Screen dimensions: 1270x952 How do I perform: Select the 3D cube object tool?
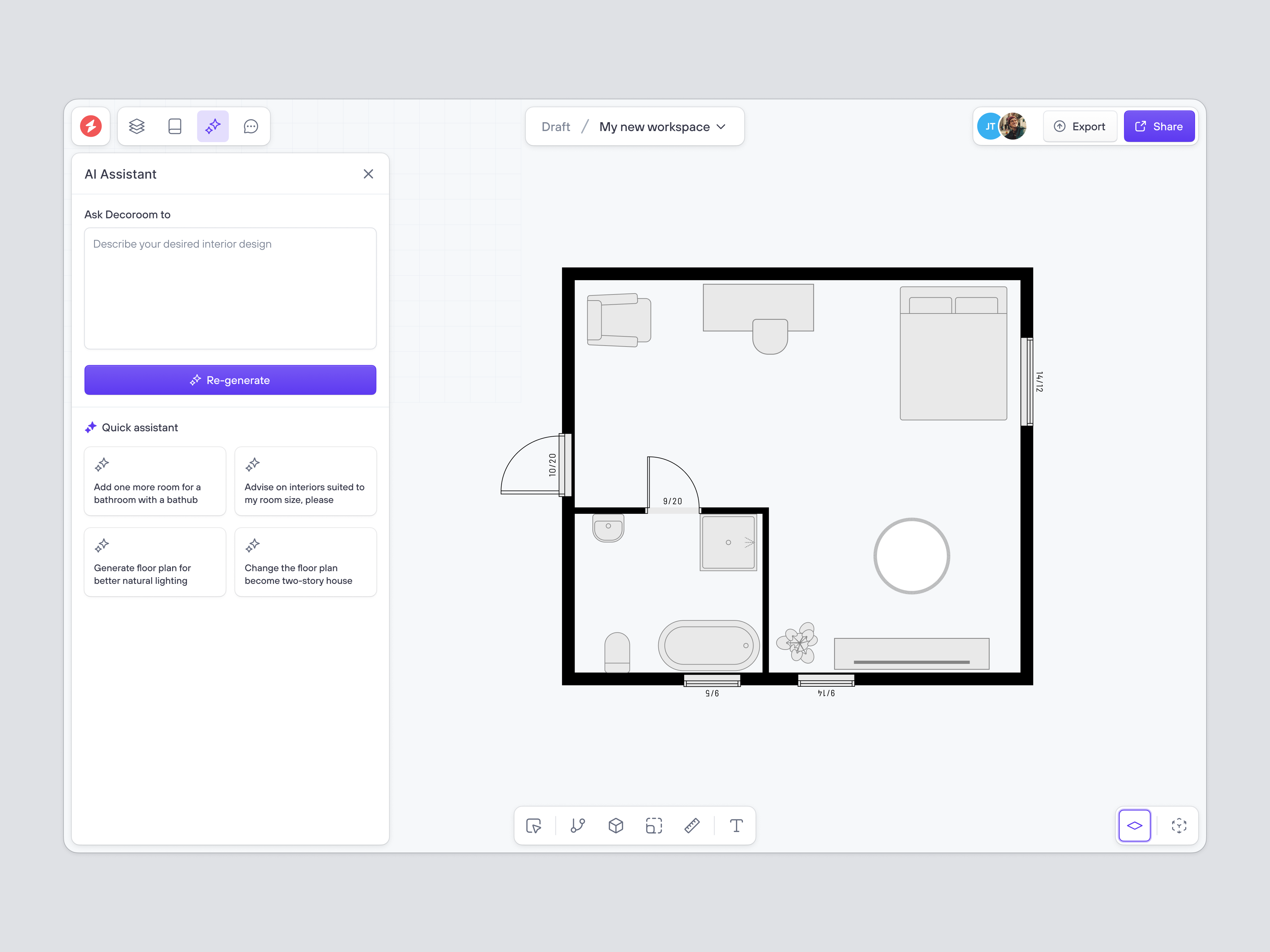[616, 826]
